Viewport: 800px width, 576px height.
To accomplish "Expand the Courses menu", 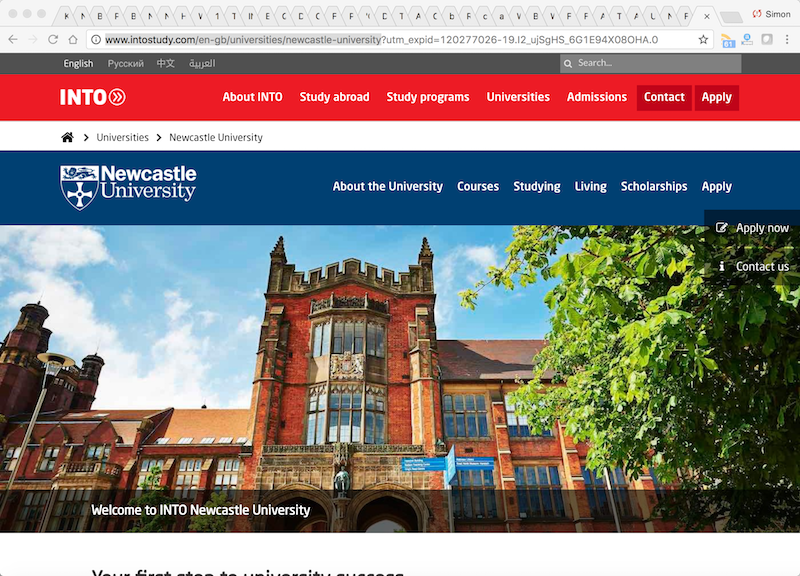I will 478,187.
